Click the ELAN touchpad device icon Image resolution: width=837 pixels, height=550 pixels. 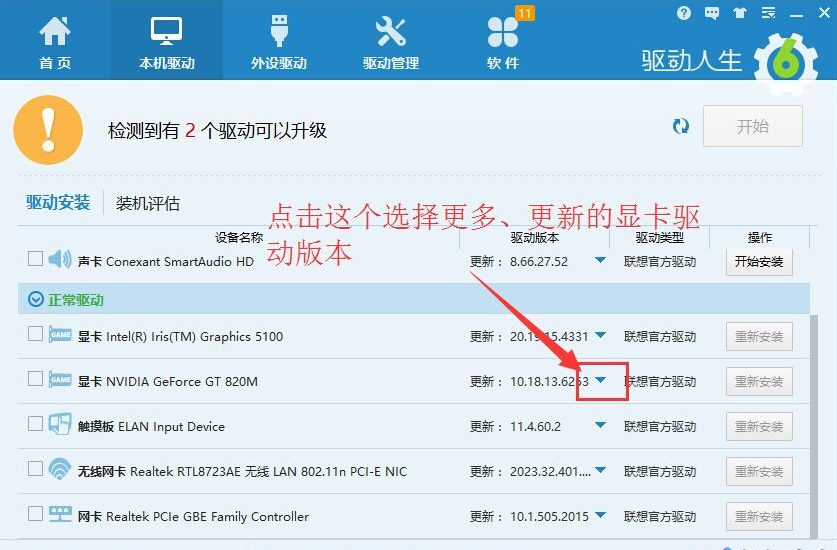click(x=60, y=424)
